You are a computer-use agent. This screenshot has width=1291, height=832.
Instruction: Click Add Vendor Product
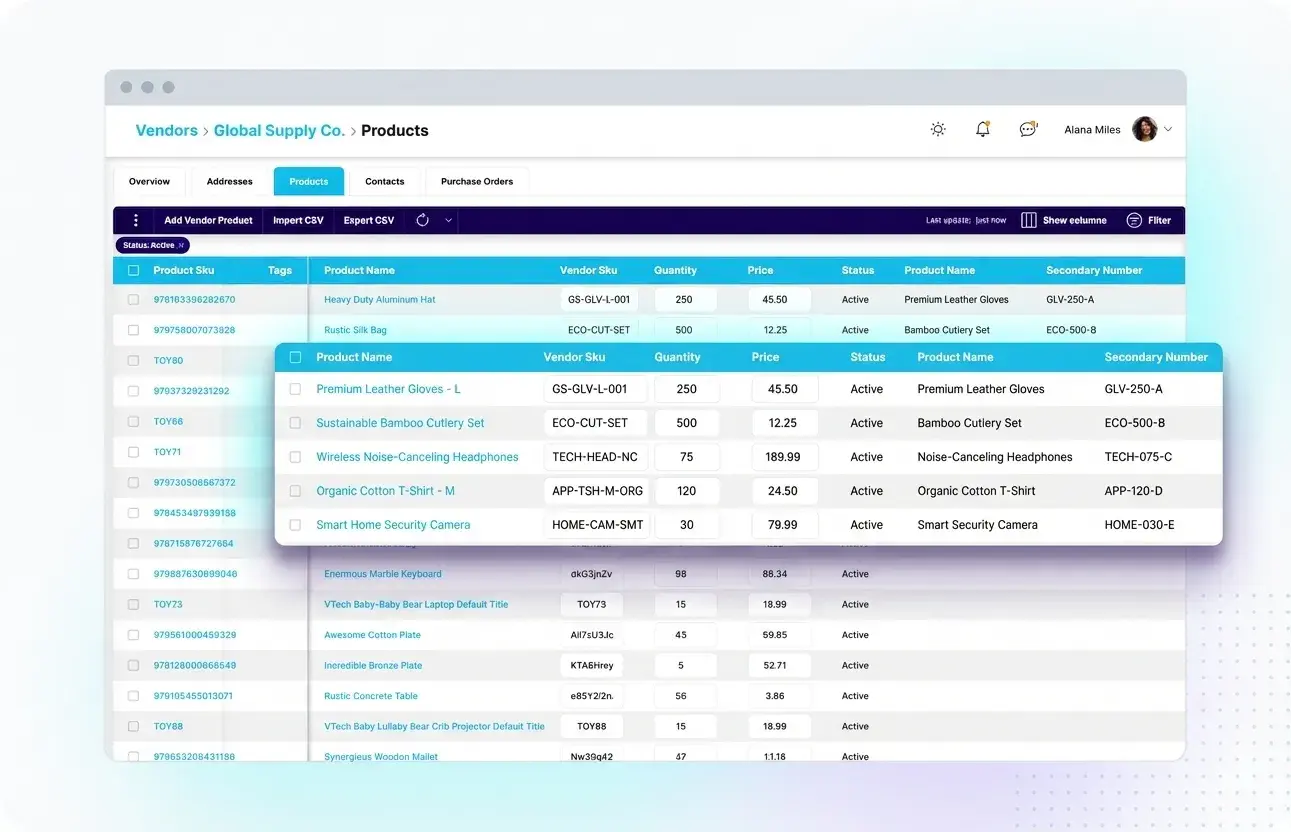click(x=207, y=220)
